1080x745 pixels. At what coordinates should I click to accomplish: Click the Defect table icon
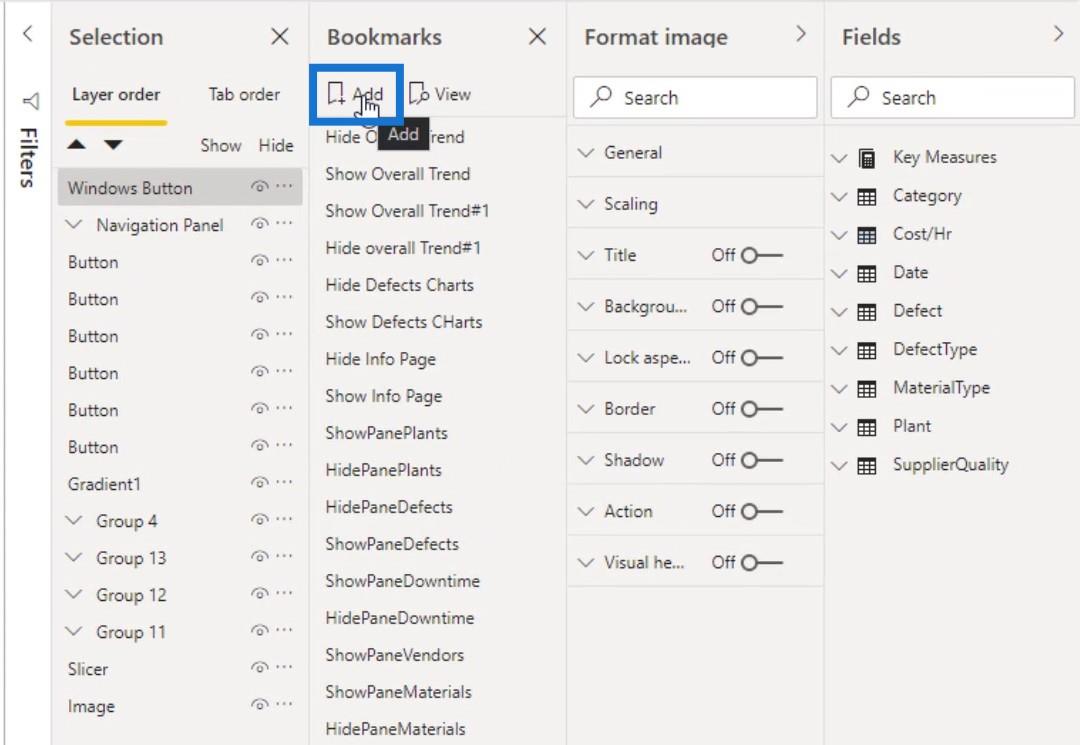[866, 312]
